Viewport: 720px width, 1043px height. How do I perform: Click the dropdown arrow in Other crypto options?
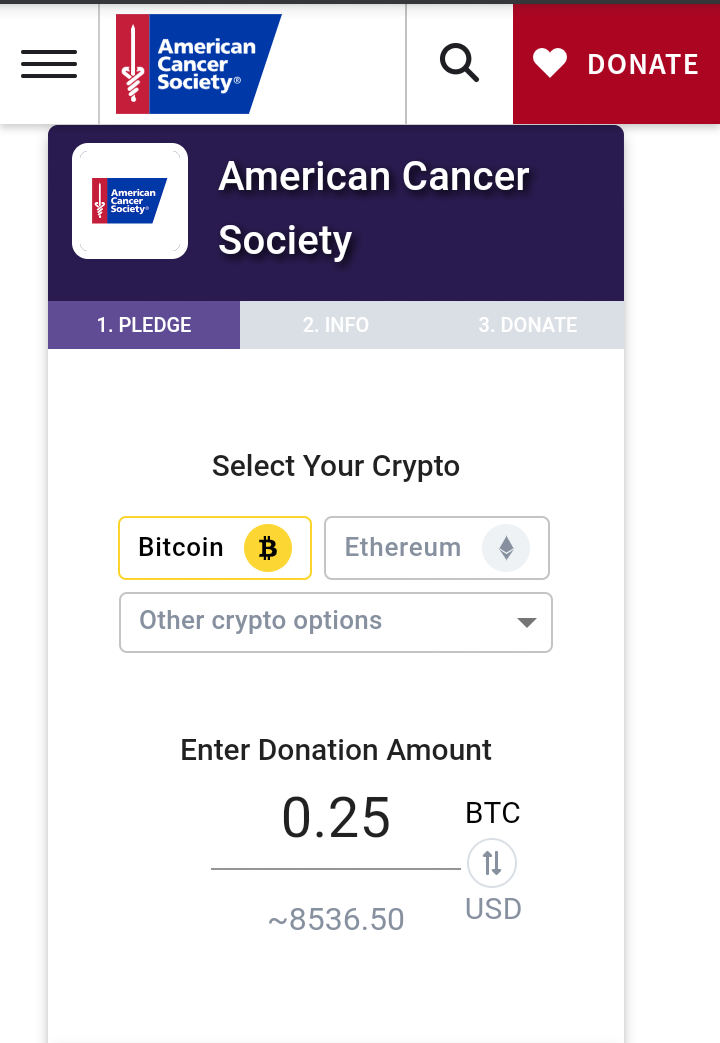[527, 623]
